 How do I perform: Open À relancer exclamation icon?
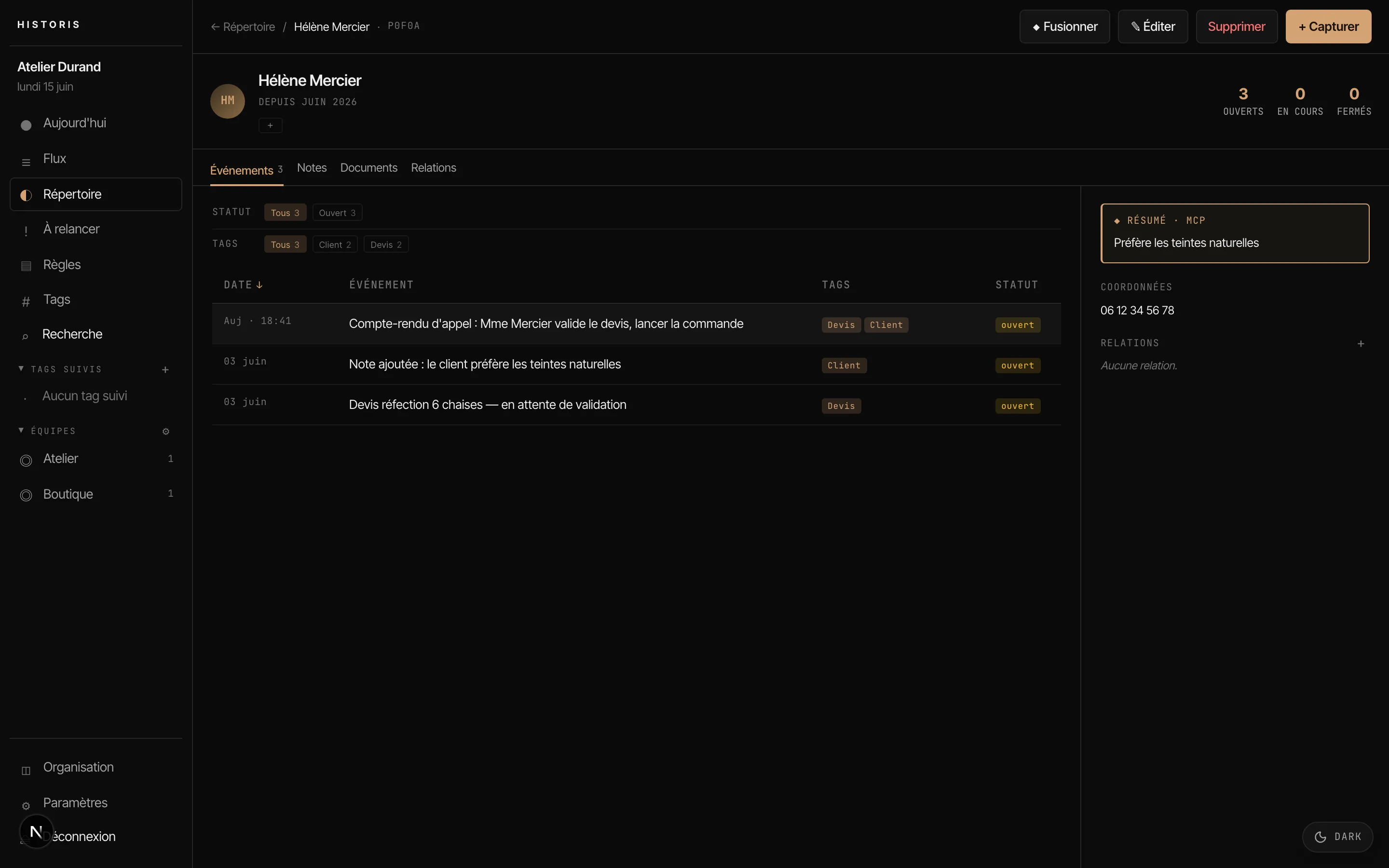pos(26,231)
